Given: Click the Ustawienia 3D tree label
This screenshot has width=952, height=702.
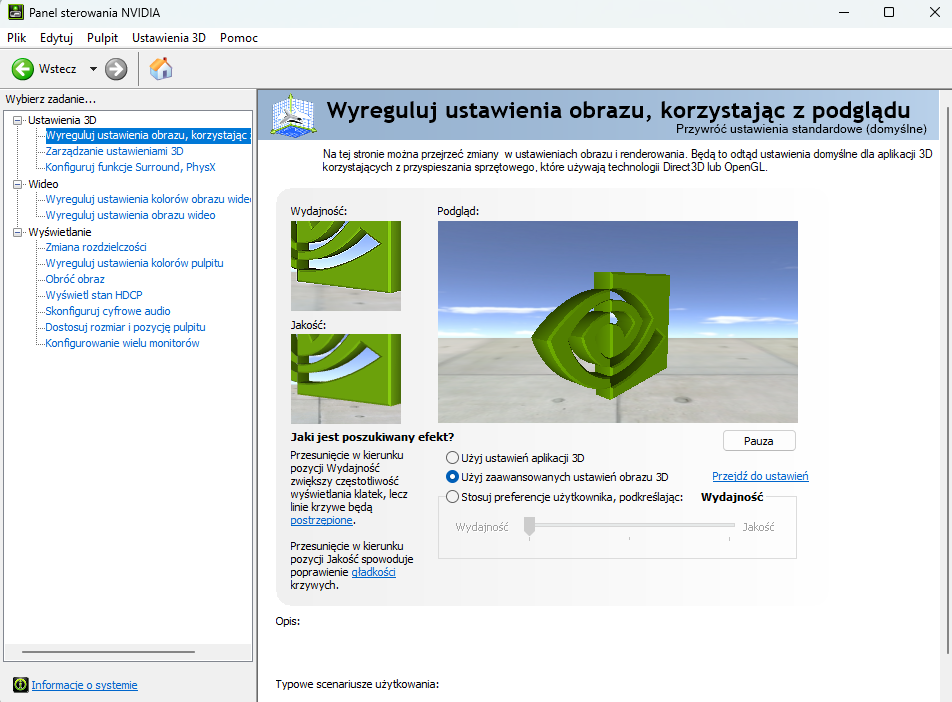Looking at the screenshot, I should click(x=62, y=120).
